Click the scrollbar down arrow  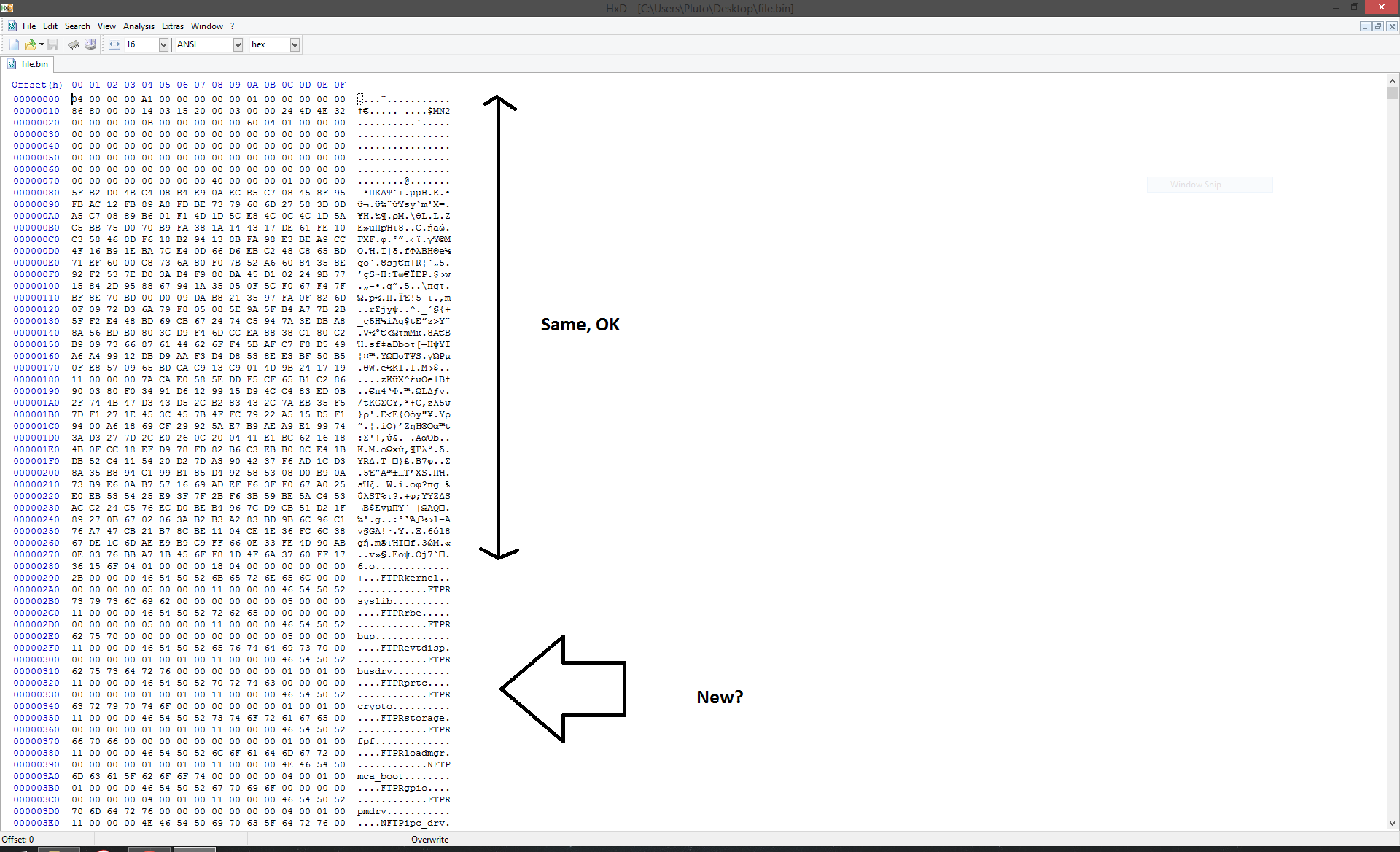[1392, 824]
